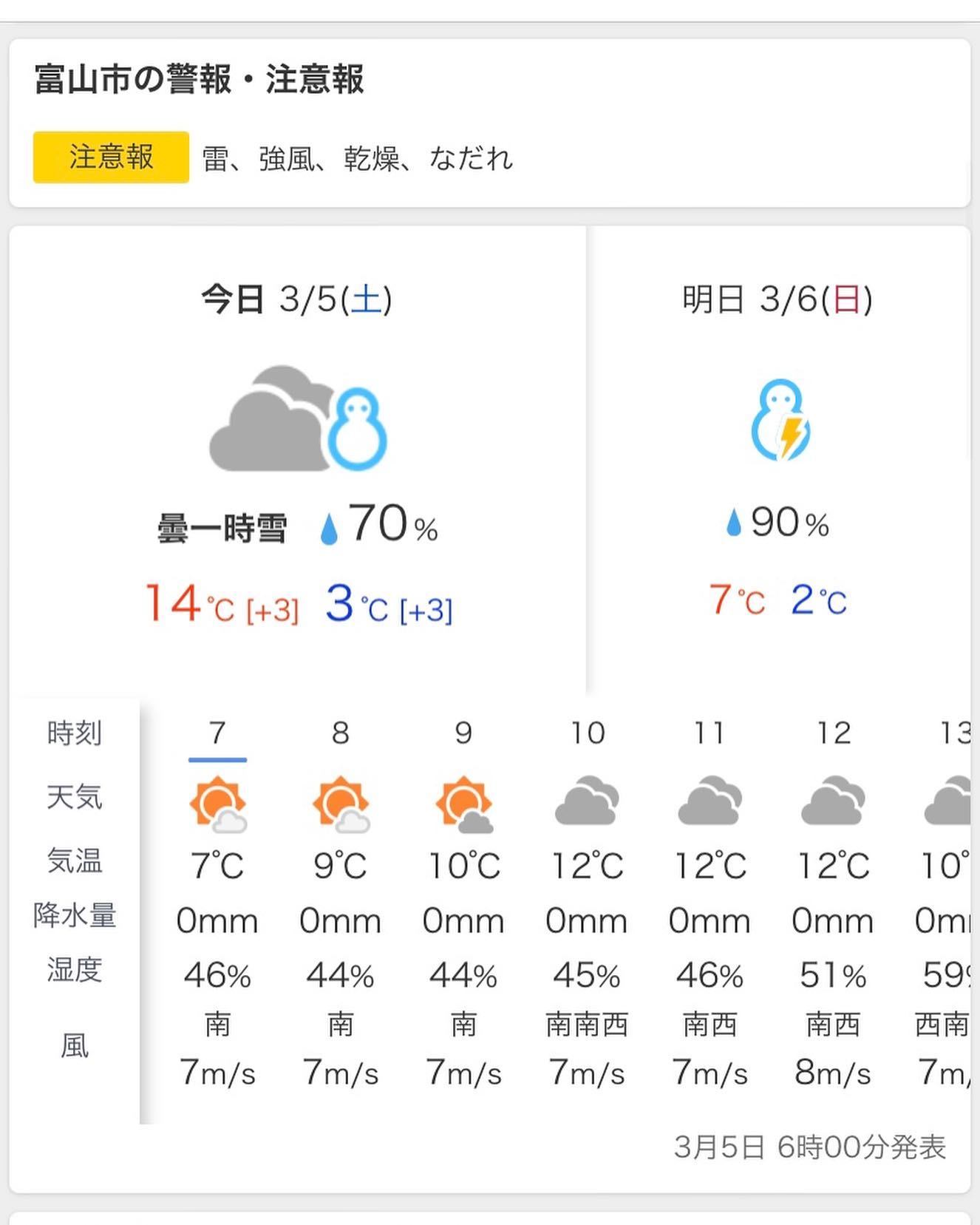Tap the blue raindrop beside 70%
Screen dimensions: 980x1225
coord(329,529)
